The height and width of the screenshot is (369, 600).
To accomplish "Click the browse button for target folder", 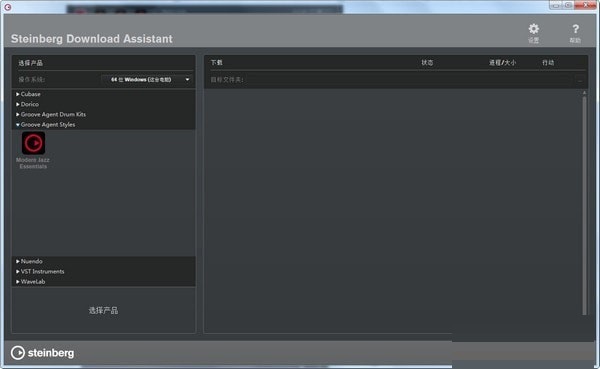I will click(x=580, y=80).
